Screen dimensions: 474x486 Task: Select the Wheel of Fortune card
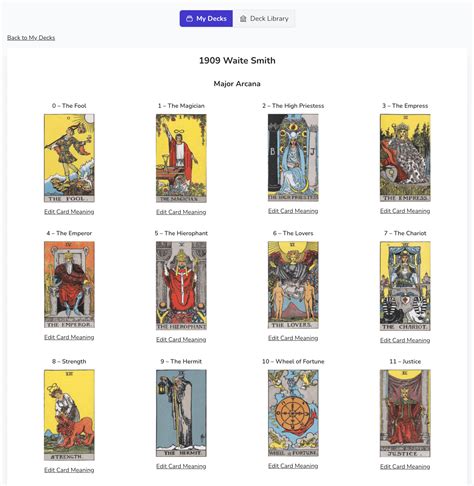(293, 413)
